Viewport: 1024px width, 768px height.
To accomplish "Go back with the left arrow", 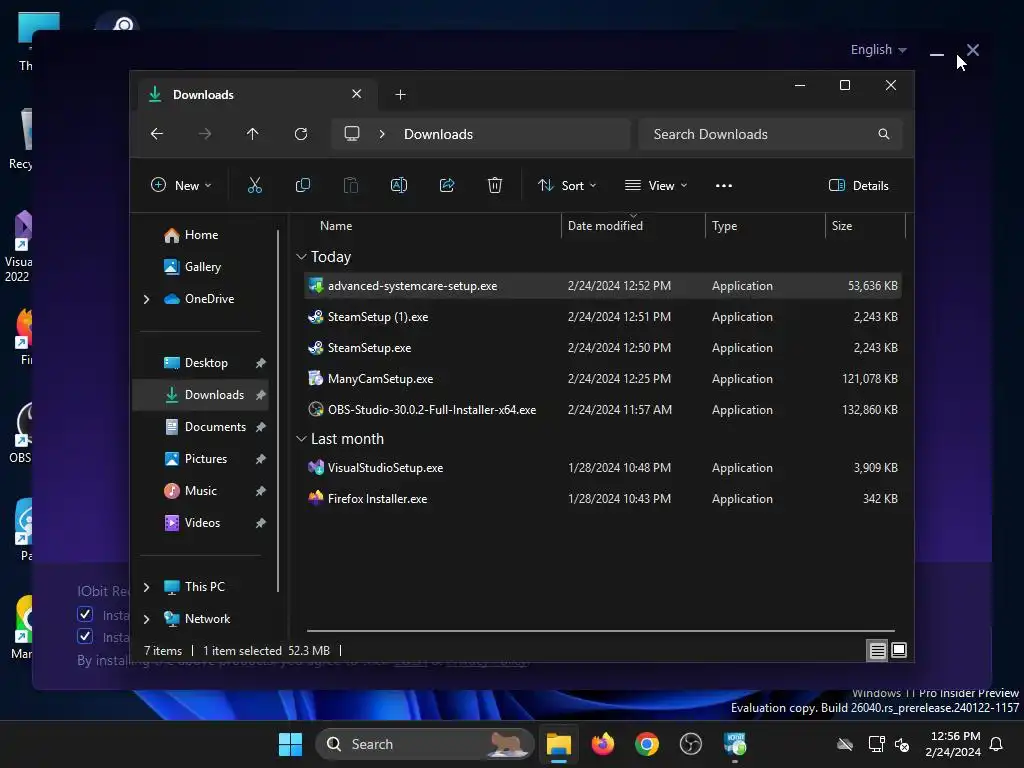I will (157, 134).
